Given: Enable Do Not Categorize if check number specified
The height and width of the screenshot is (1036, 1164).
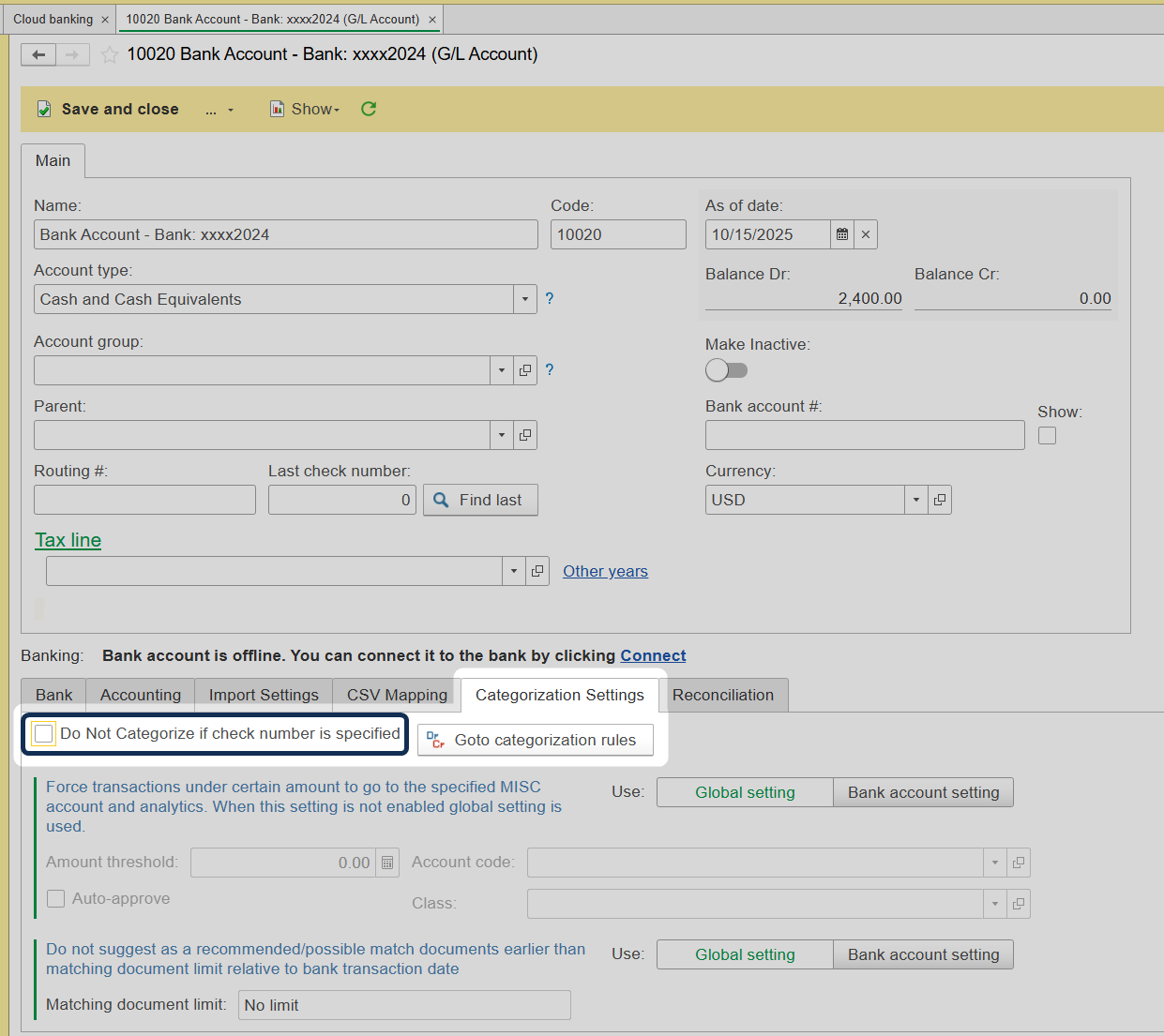Looking at the screenshot, I should 43,734.
